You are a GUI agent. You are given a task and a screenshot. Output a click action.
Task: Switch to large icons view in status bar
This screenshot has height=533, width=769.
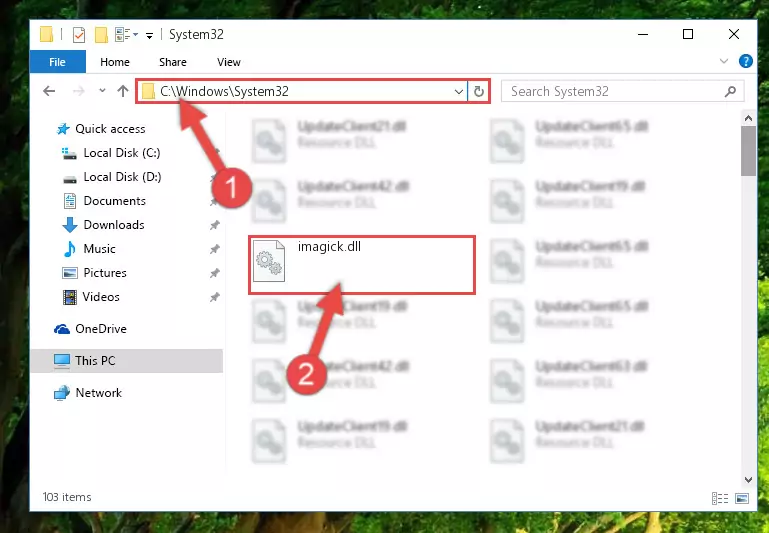[x=742, y=499]
